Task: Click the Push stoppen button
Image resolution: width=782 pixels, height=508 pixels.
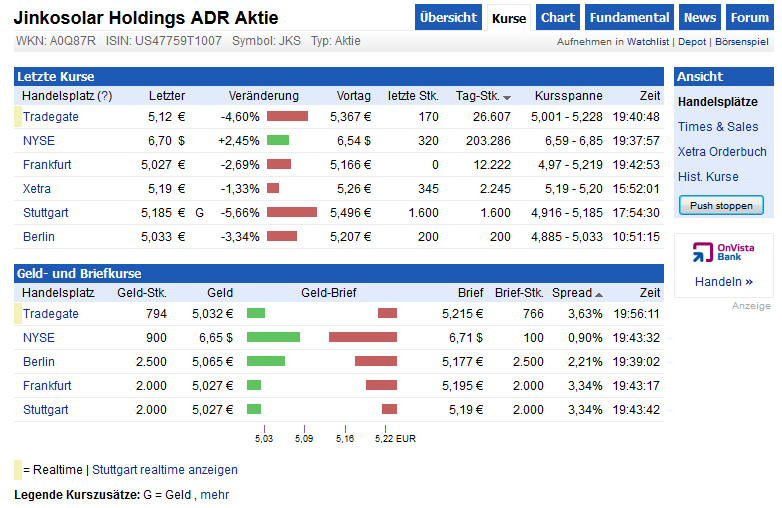Action: 720,205
